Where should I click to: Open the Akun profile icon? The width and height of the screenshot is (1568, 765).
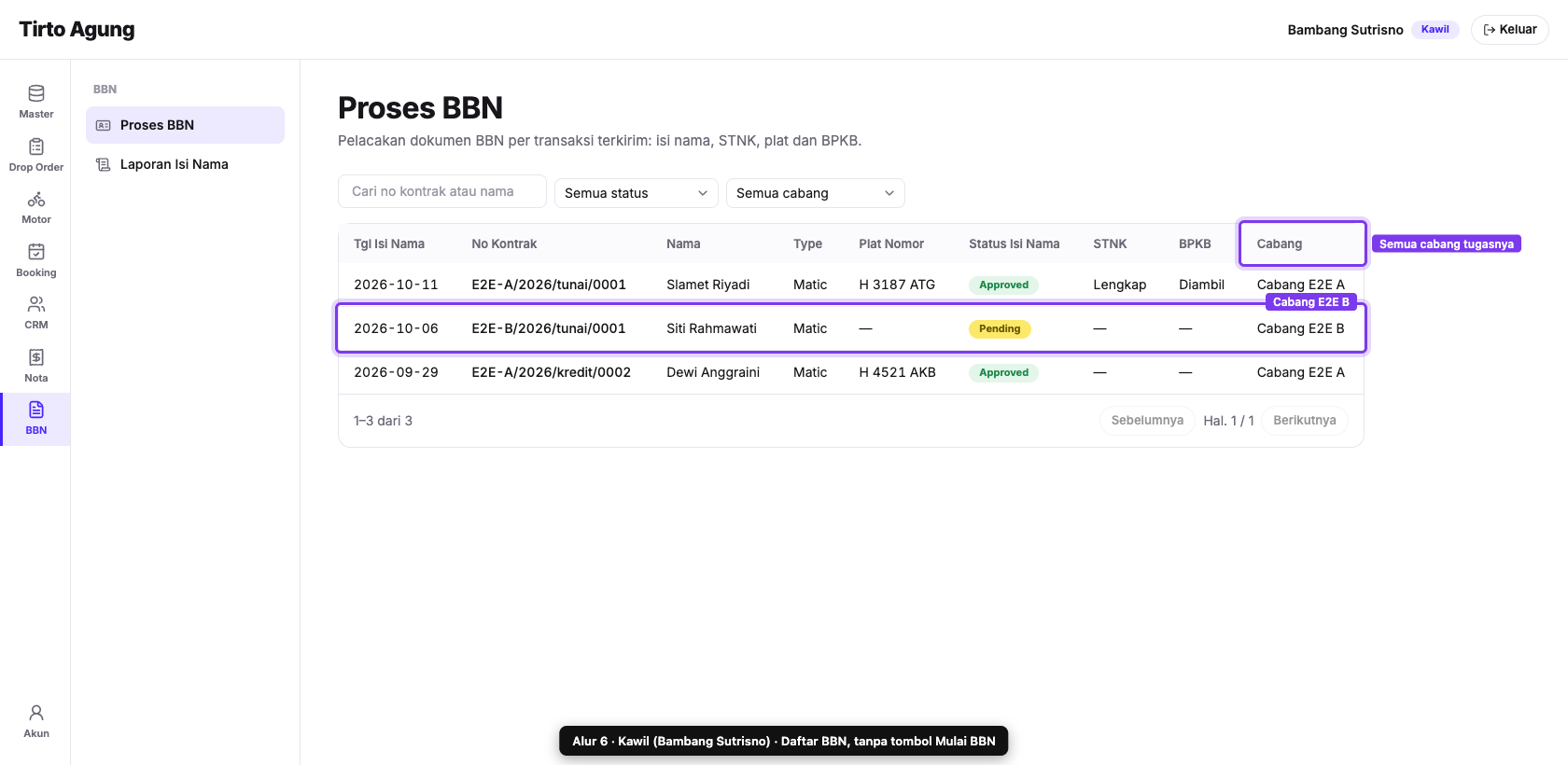(36, 713)
